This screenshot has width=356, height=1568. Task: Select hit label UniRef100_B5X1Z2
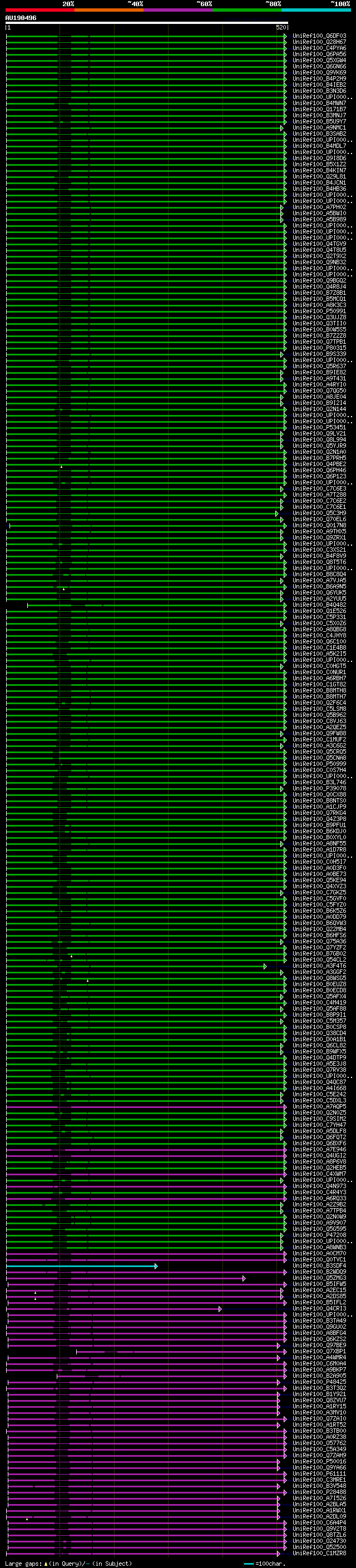pyautogui.click(x=319, y=164)
